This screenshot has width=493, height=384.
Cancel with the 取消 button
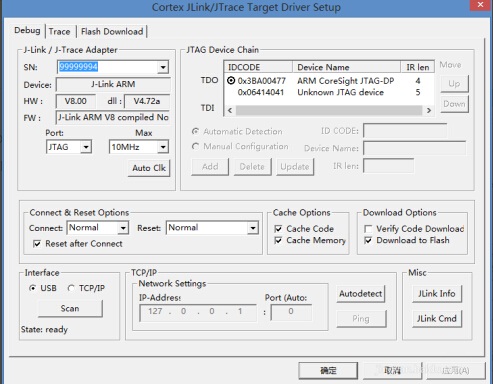[392, 371]
